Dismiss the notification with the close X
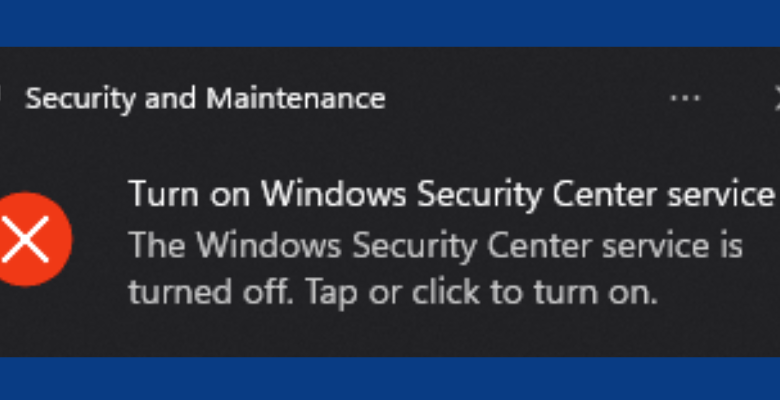This screenshot has height=400, width=780. point(776,98)
